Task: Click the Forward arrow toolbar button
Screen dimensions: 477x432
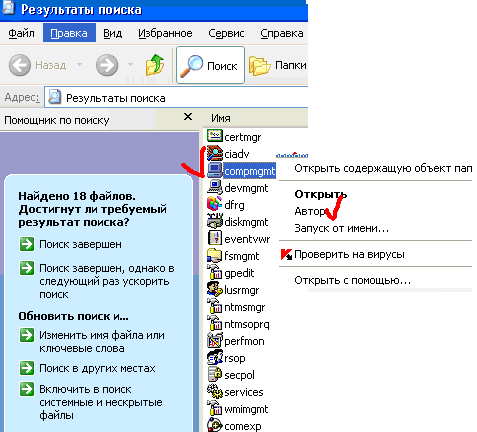Action: coord(107,65)
